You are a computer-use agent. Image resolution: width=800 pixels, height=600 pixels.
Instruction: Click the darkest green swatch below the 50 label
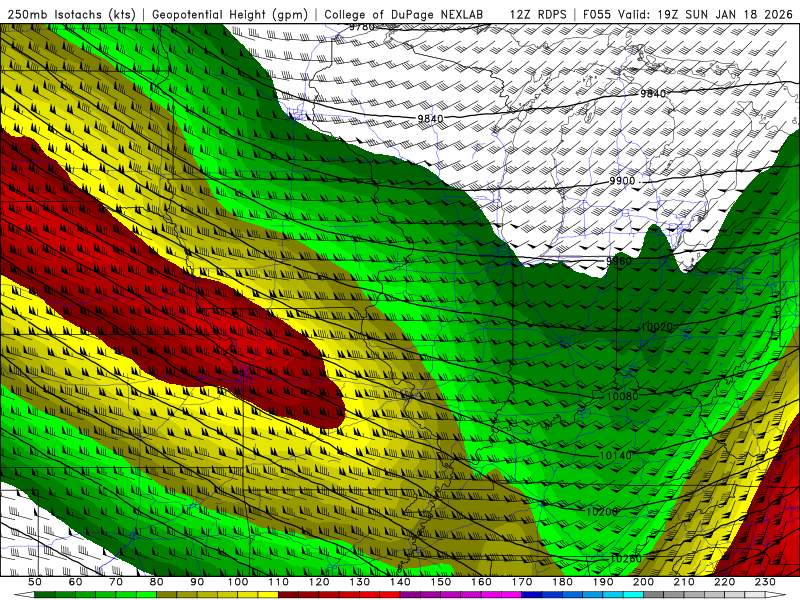click(45, 595)
